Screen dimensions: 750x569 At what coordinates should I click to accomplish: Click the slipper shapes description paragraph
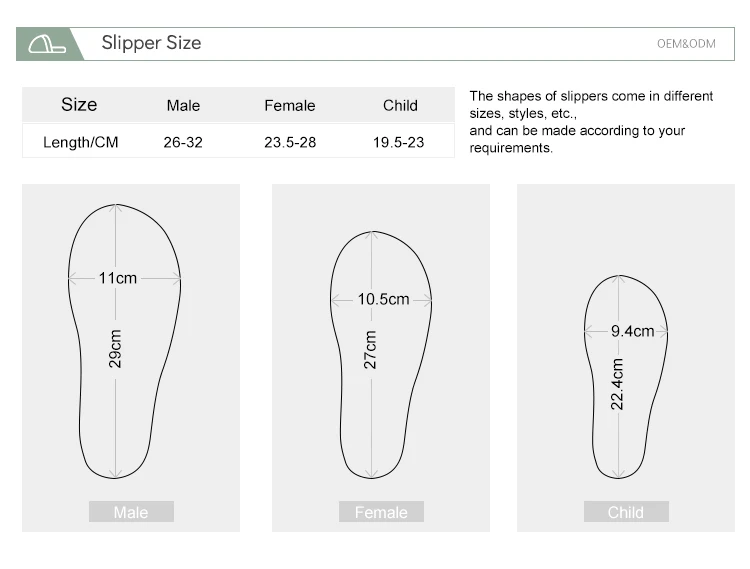pos(591,122)
